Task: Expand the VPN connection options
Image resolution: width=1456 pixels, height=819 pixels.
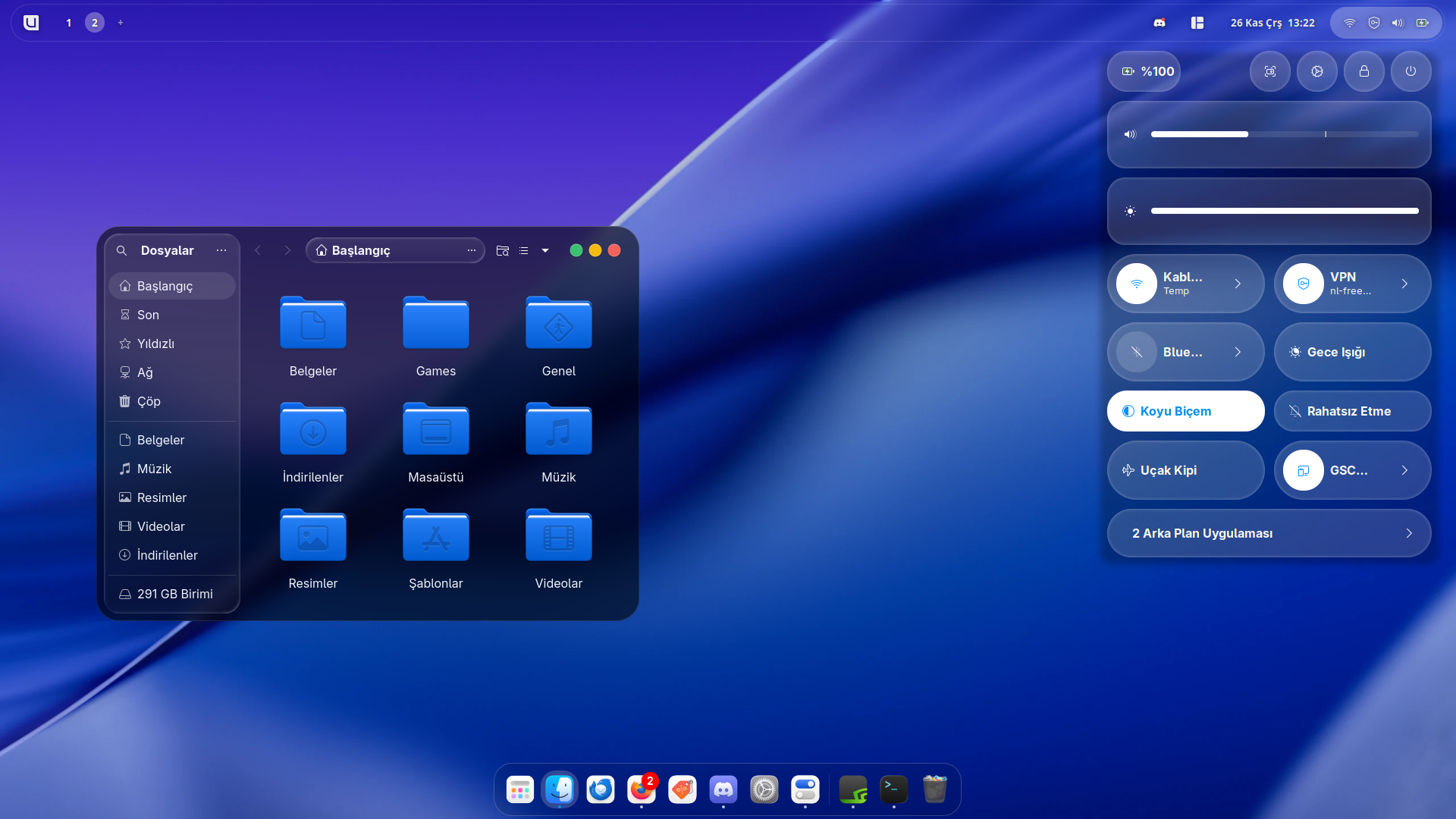Action: click(1404, 284)
